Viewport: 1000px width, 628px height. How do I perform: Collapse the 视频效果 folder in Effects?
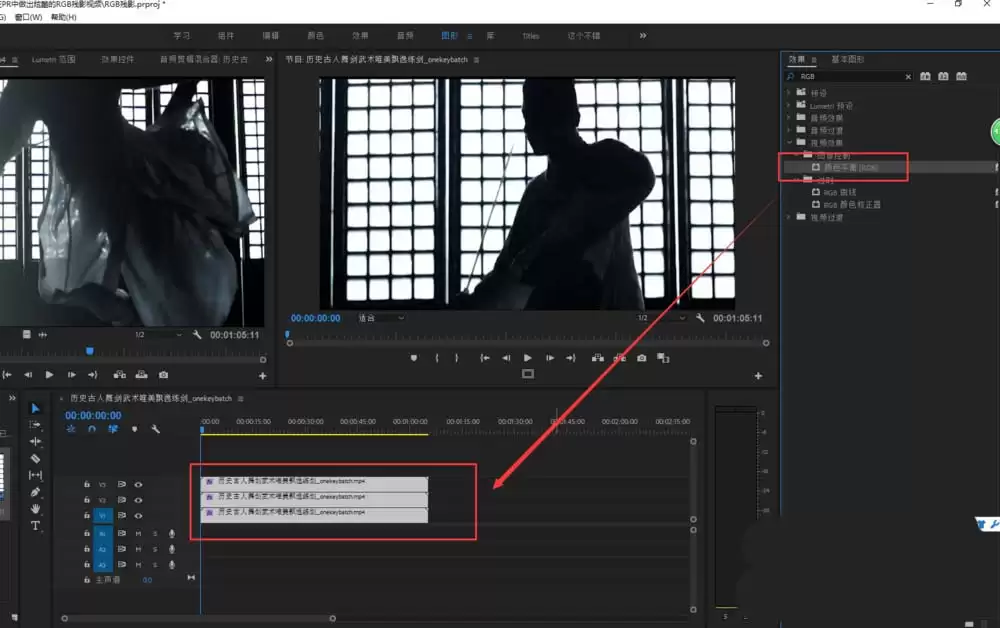[790, 143]
